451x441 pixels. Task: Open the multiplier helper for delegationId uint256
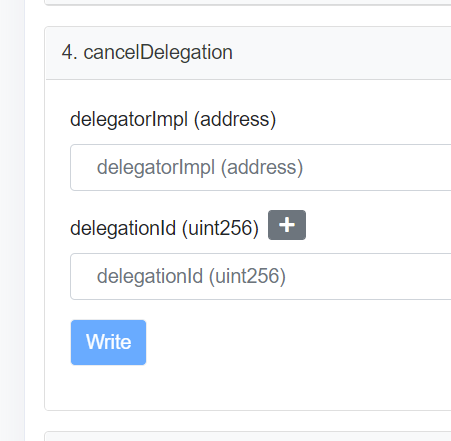[x=287, y=225]
